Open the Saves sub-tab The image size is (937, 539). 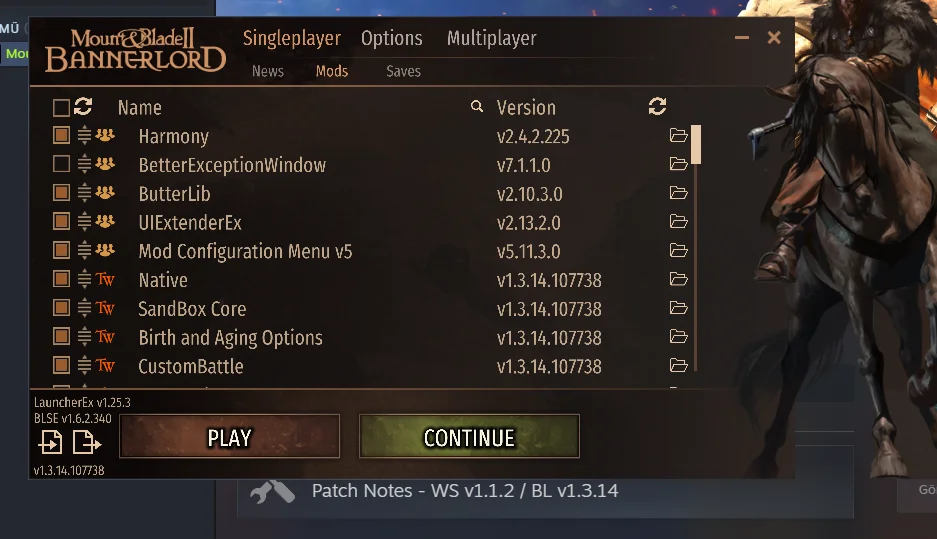403,71
